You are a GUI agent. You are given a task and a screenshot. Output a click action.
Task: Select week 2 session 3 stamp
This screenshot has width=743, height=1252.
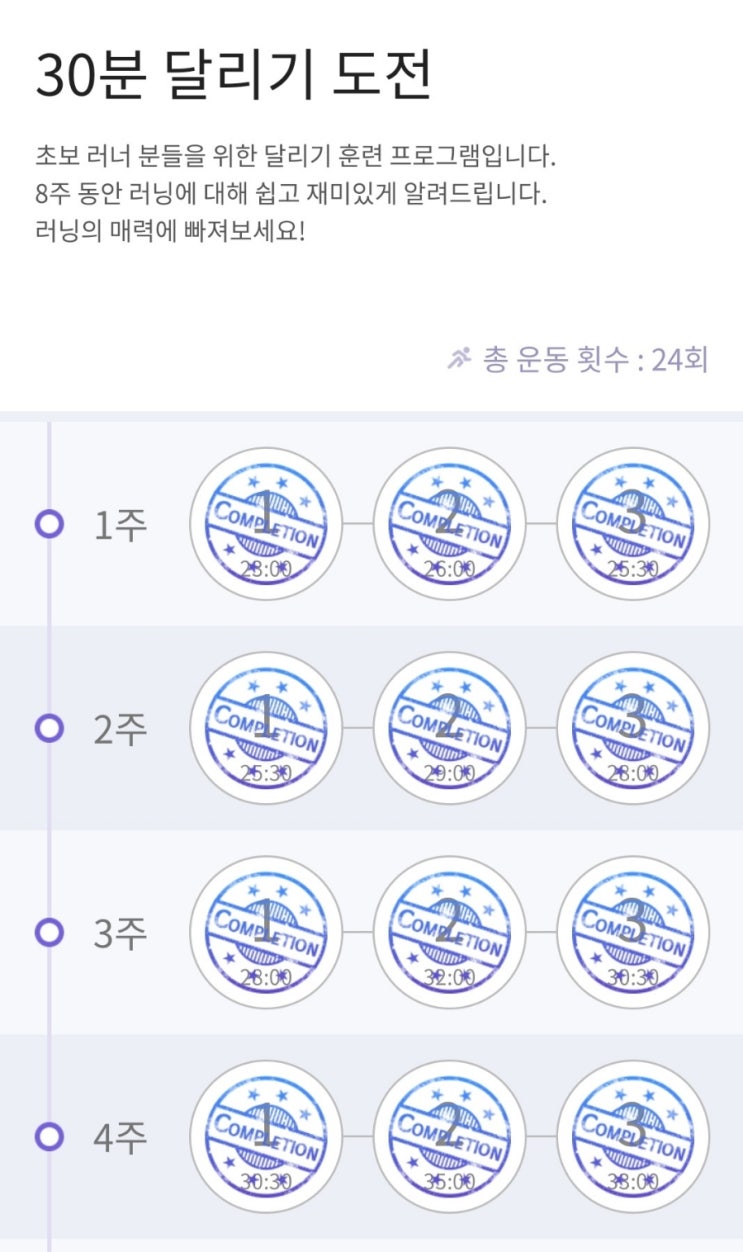(x=632, y=728)
